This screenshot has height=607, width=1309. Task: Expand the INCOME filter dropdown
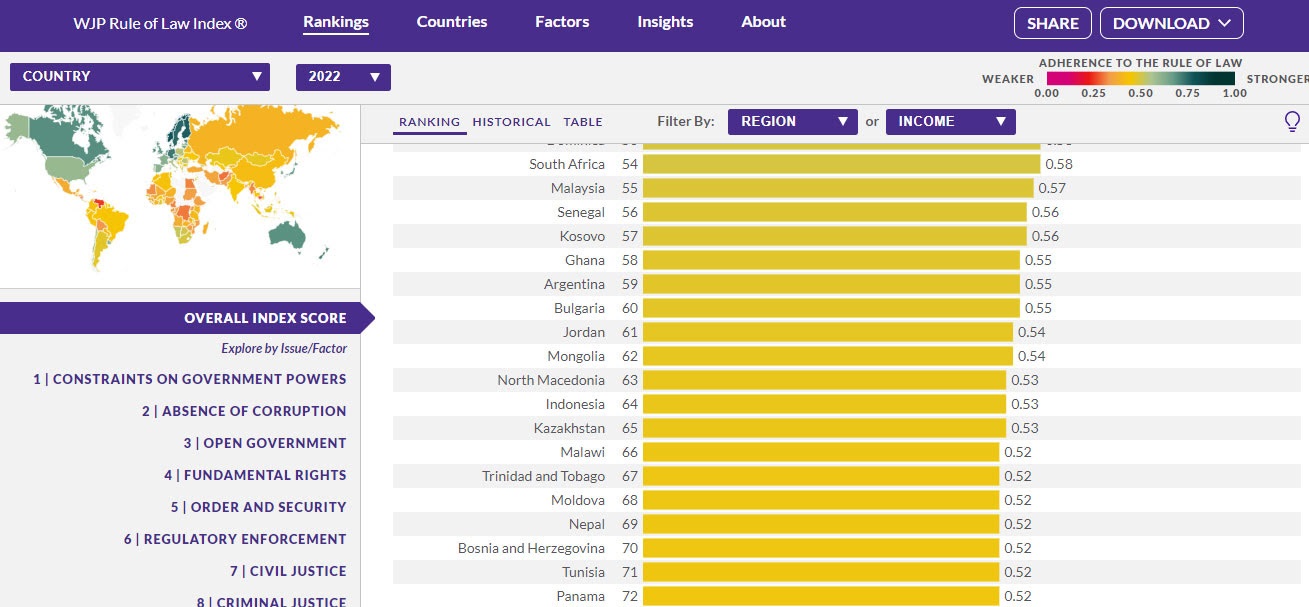tap(950, 122)
